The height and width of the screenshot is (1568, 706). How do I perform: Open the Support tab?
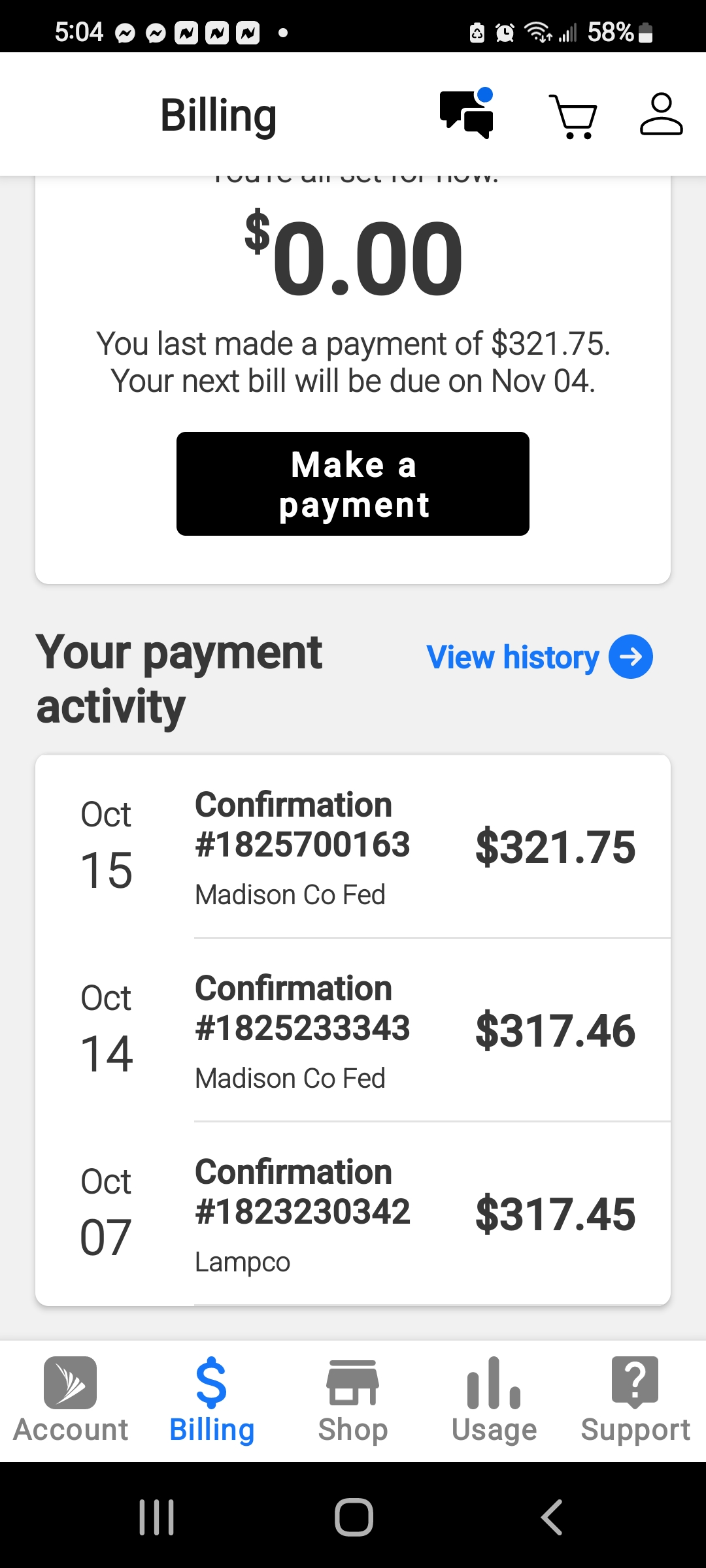(635, 1399)
